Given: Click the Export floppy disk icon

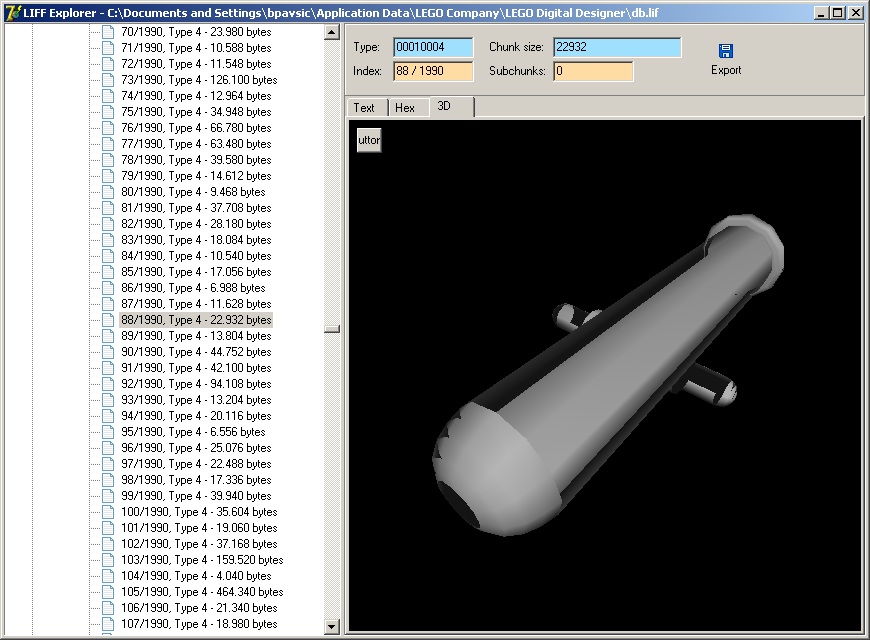Looking at the screenshot, I should (x=726, y=51).
